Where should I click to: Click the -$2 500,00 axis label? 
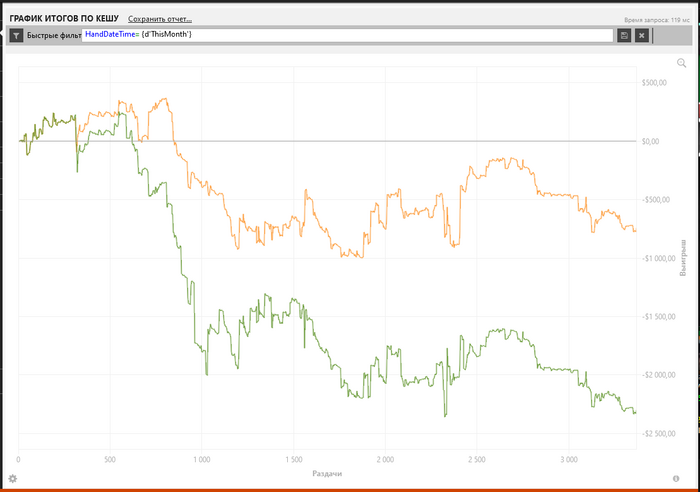pyautogui.click(x=658, y=434)
